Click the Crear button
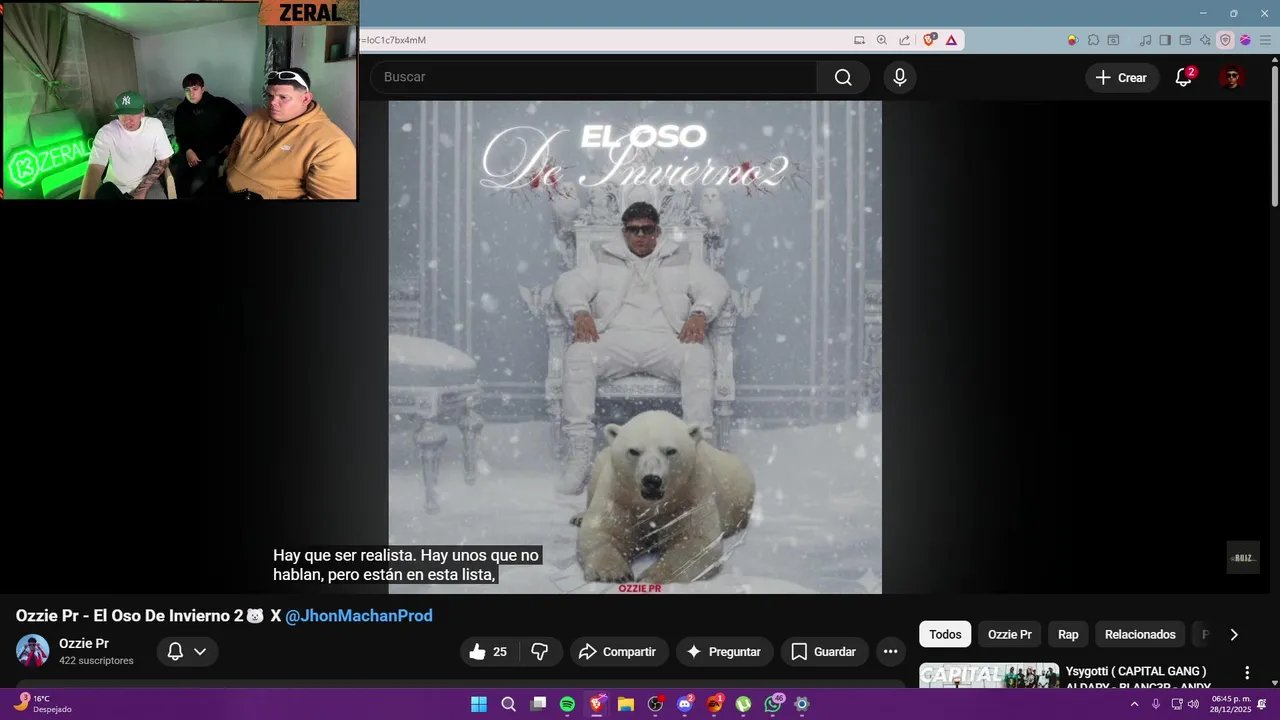 (x=1122, y=77)
